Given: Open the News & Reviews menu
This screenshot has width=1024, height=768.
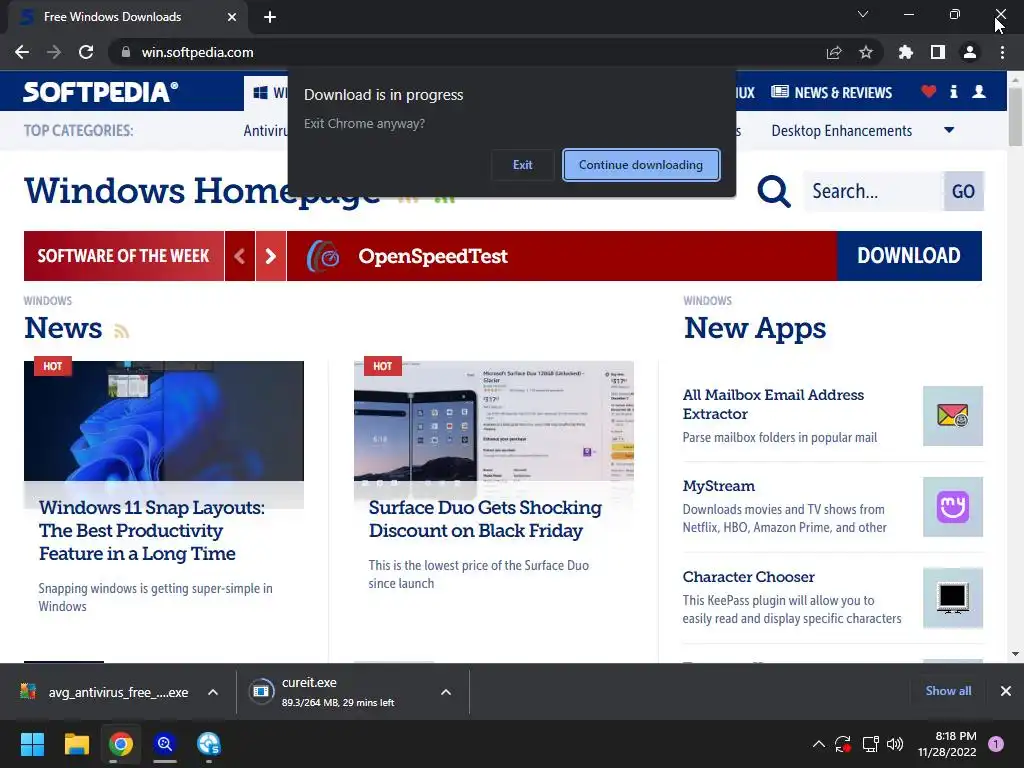Looking at the screenshot, I should 831,93.
